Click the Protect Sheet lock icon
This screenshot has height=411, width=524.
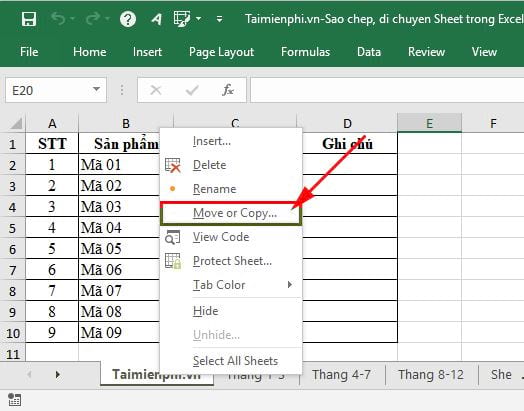coord(173,261)
